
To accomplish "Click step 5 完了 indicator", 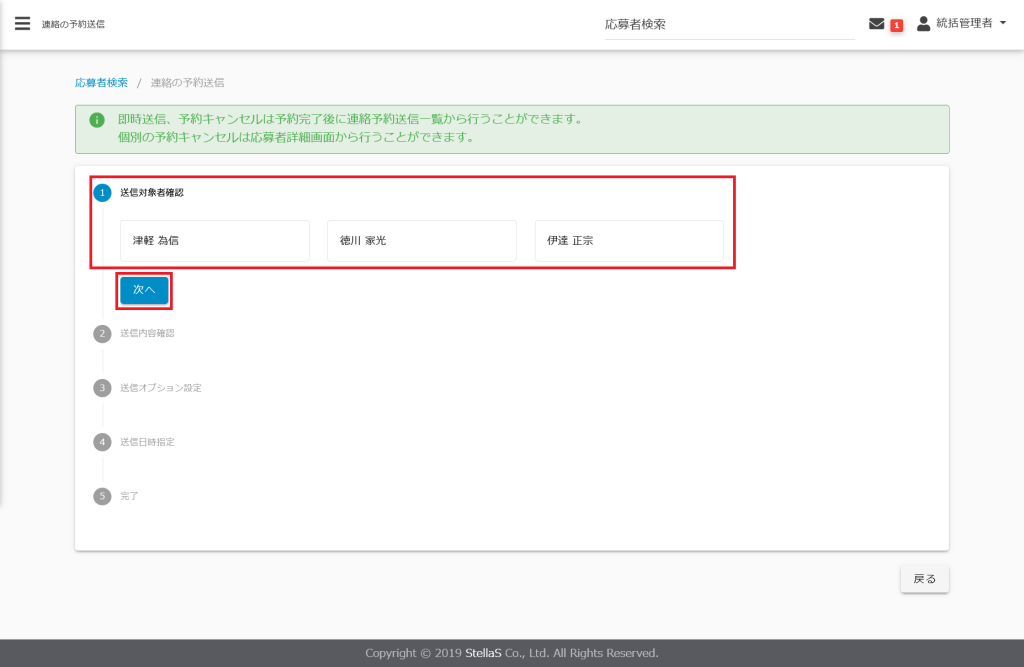I will tap(102, 495).
